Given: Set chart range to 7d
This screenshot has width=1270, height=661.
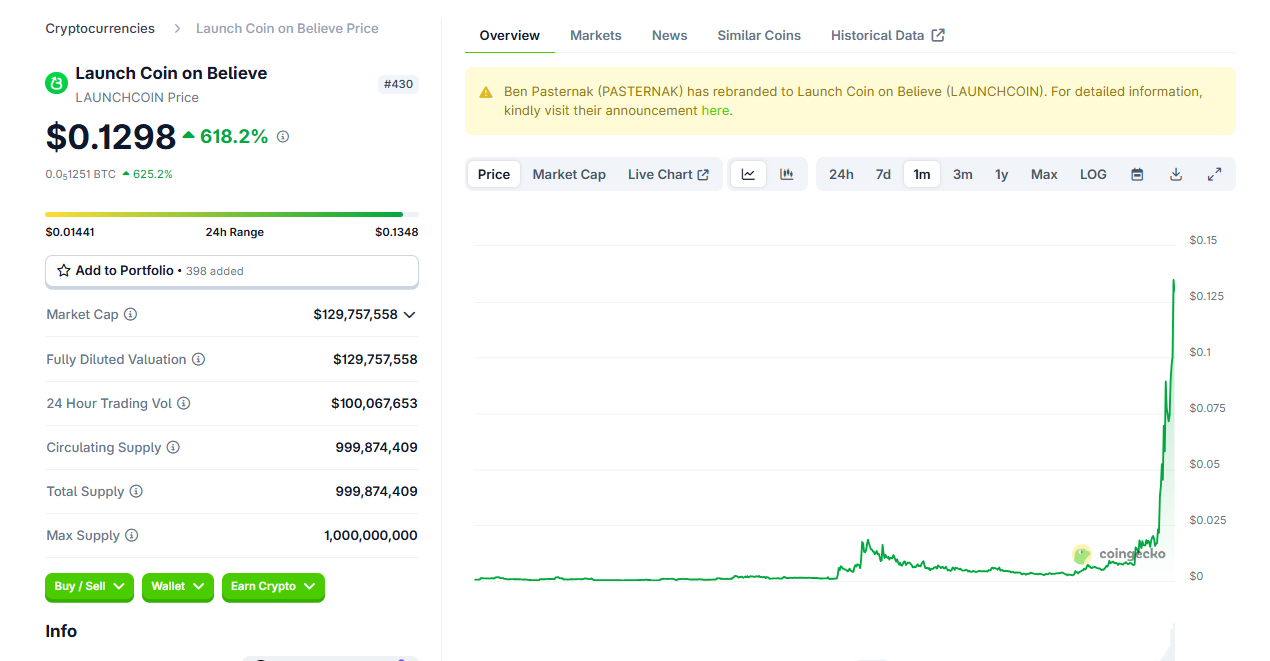Looking at the screenshot, I should [x=883, y=174].
